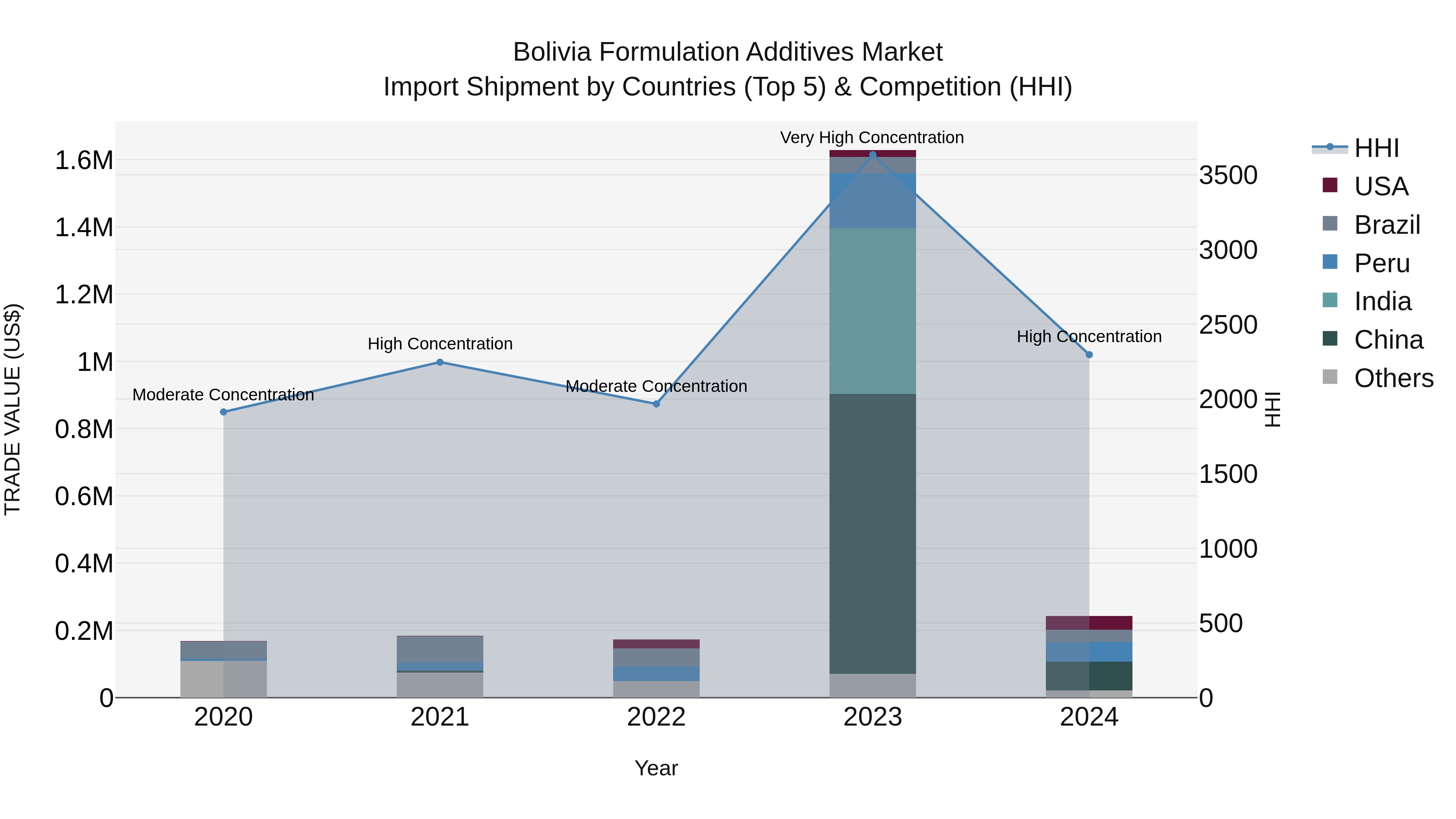Click the '1.6M' y-axis tick label
Screen dimensions: 1456x819
(84, 161)
